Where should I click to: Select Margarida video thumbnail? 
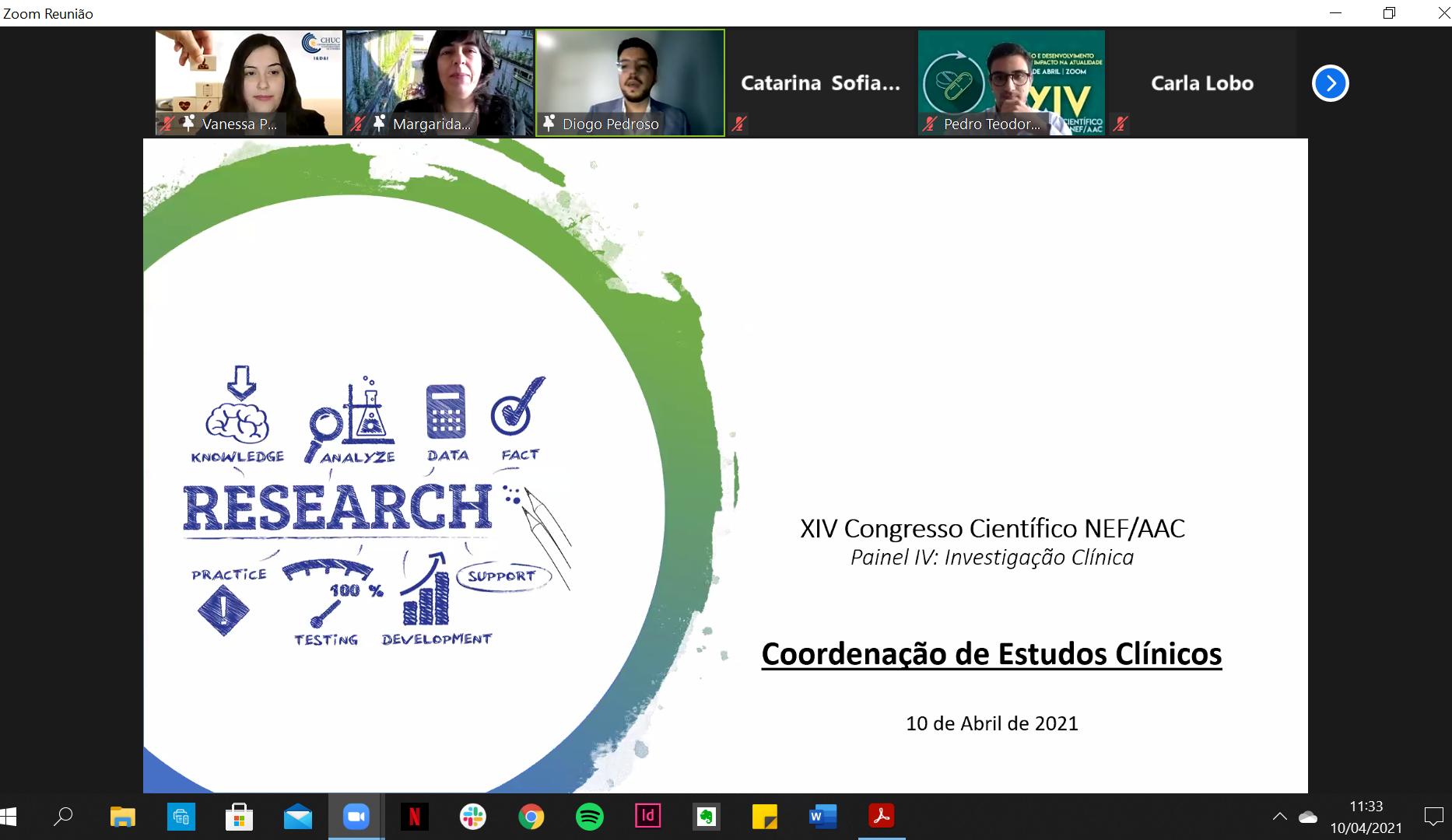click(440, 83)
